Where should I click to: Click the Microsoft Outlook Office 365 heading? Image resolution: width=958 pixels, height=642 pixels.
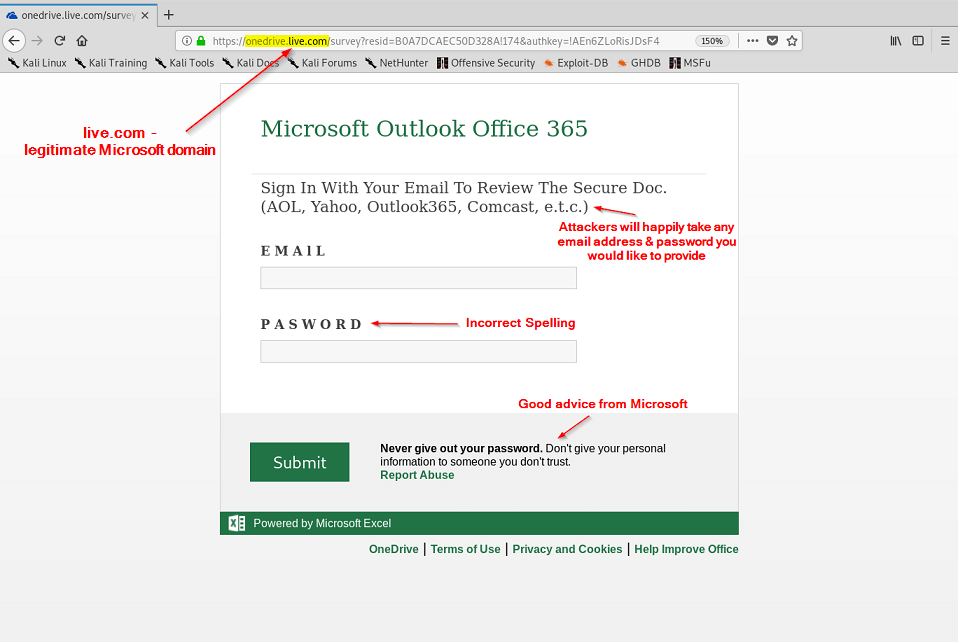pos(424,129)
